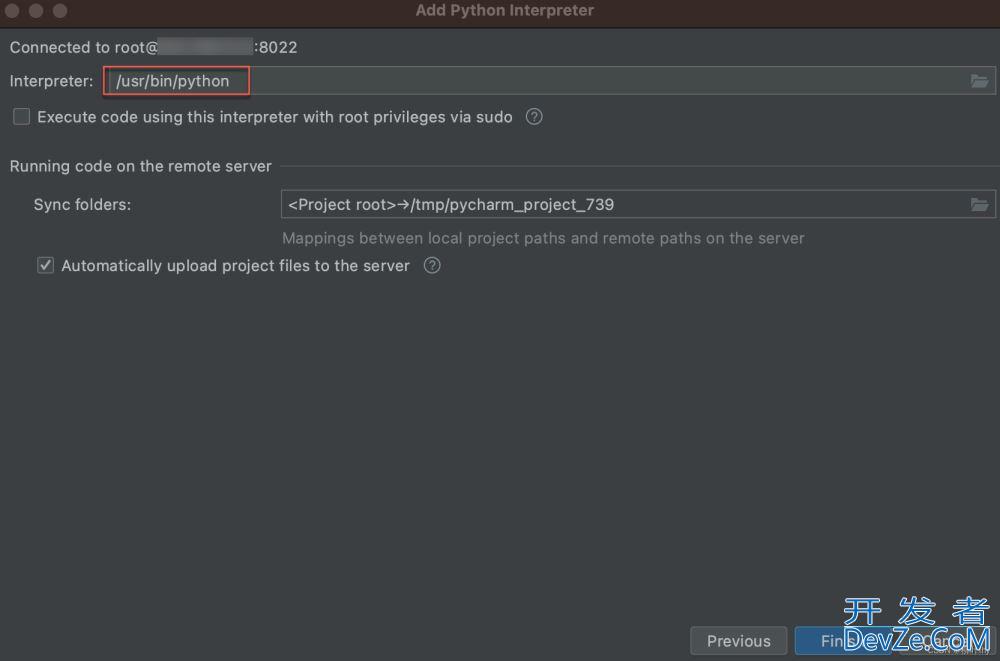Click the Interpreter path input field

[x=549, y=81]
